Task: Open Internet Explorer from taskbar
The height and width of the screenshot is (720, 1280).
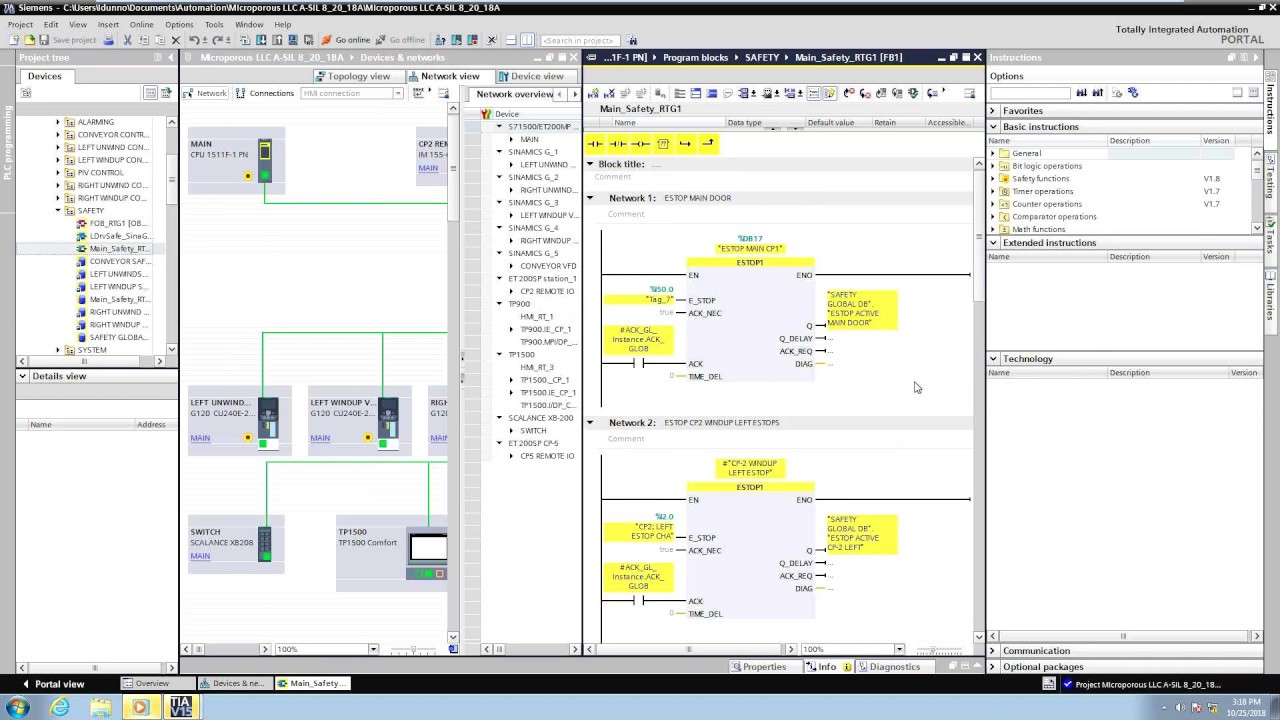Action: [x=61, y=708]
